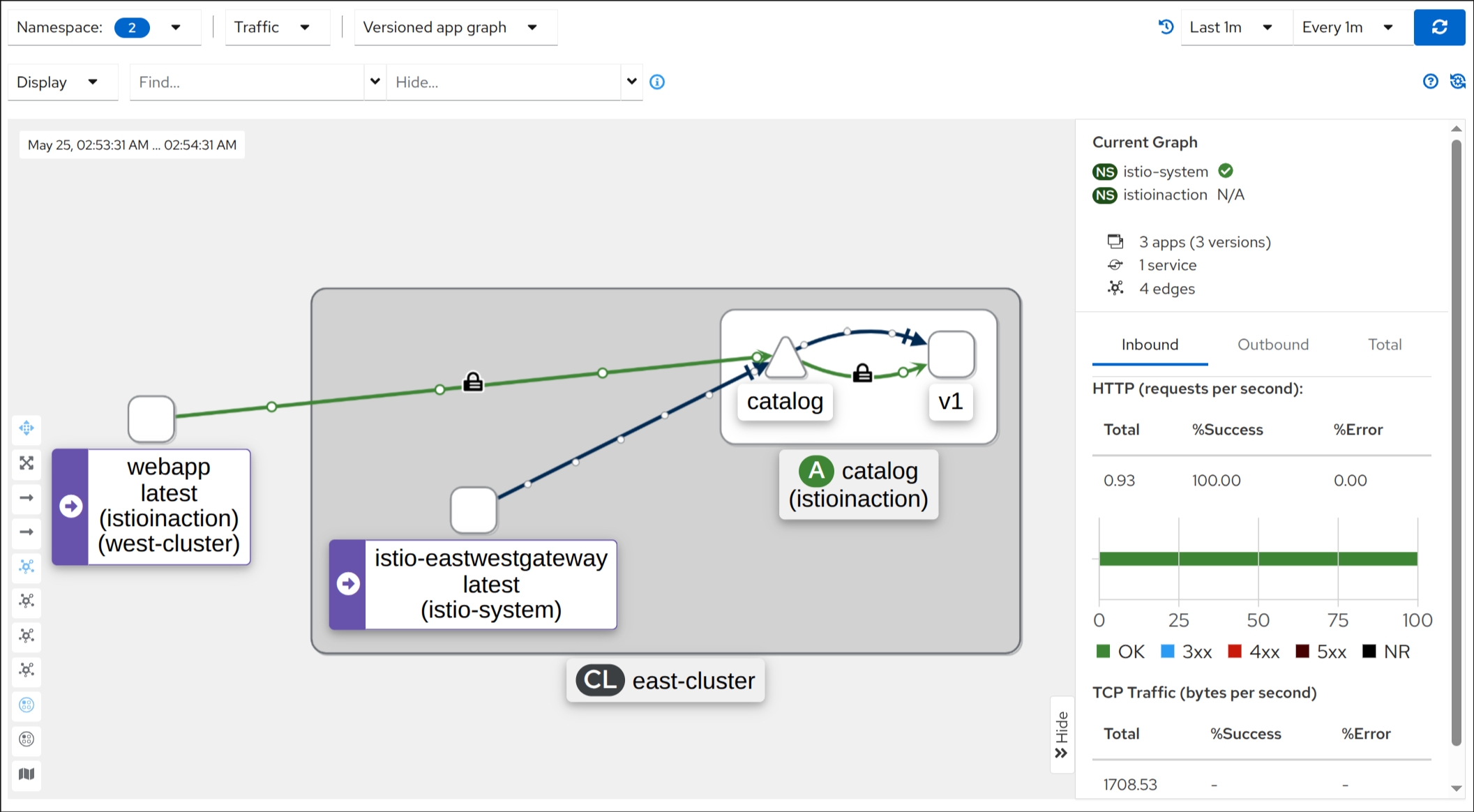Toggle the drag/pan mode icon

pos(27,428)
